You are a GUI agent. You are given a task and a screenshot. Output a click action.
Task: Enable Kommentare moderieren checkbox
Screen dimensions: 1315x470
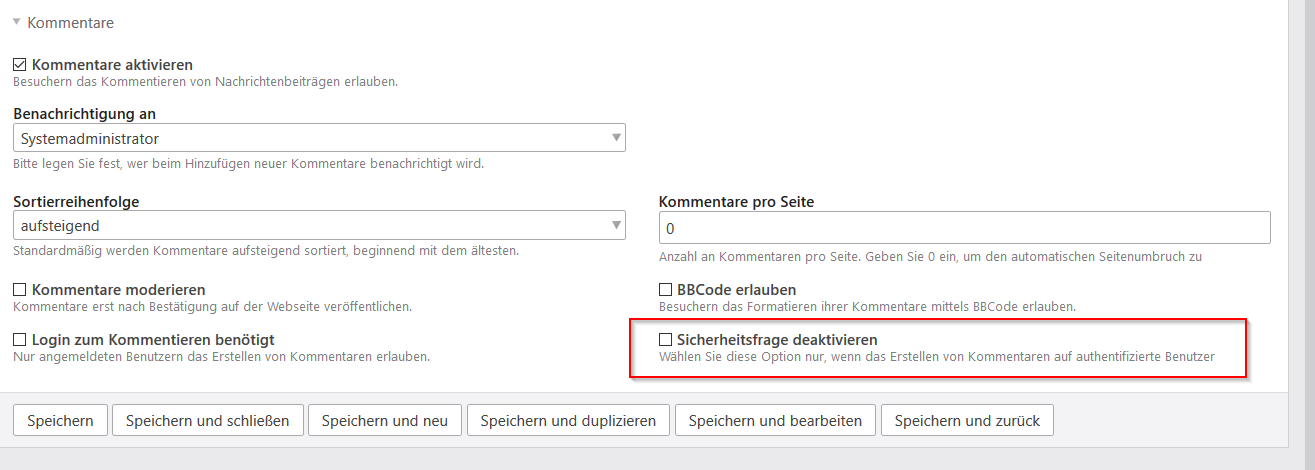[20, 290]
